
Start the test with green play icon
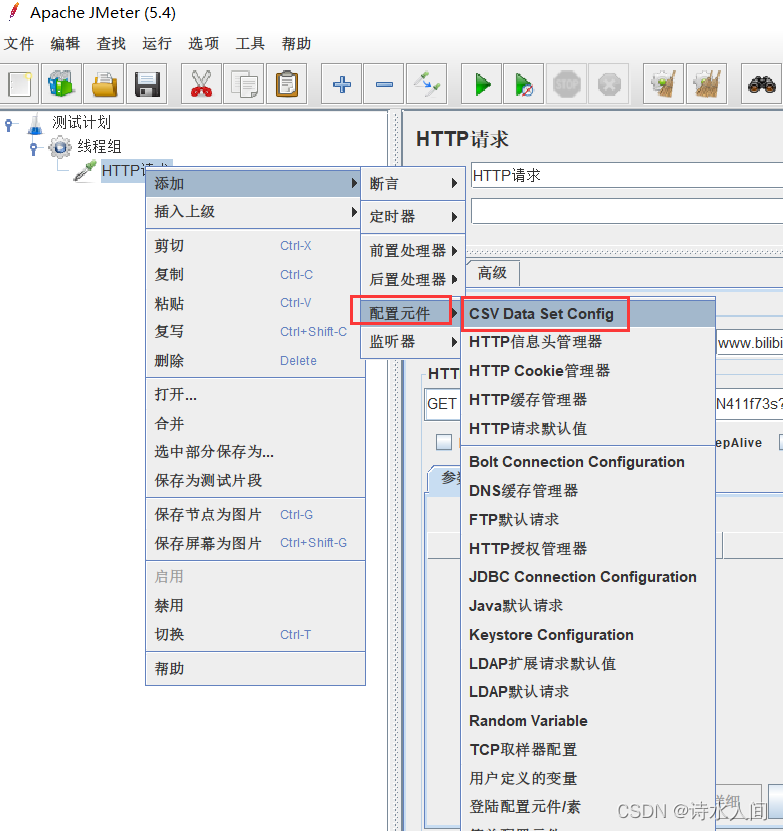click(x=481, y=84)
